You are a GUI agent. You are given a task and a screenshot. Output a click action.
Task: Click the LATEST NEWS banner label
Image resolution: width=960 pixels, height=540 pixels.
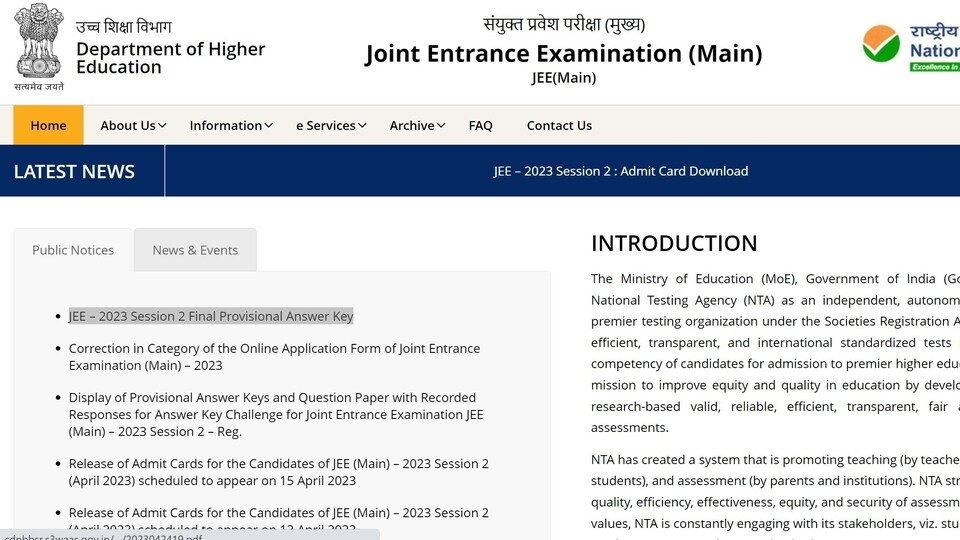tap(74, 171)
